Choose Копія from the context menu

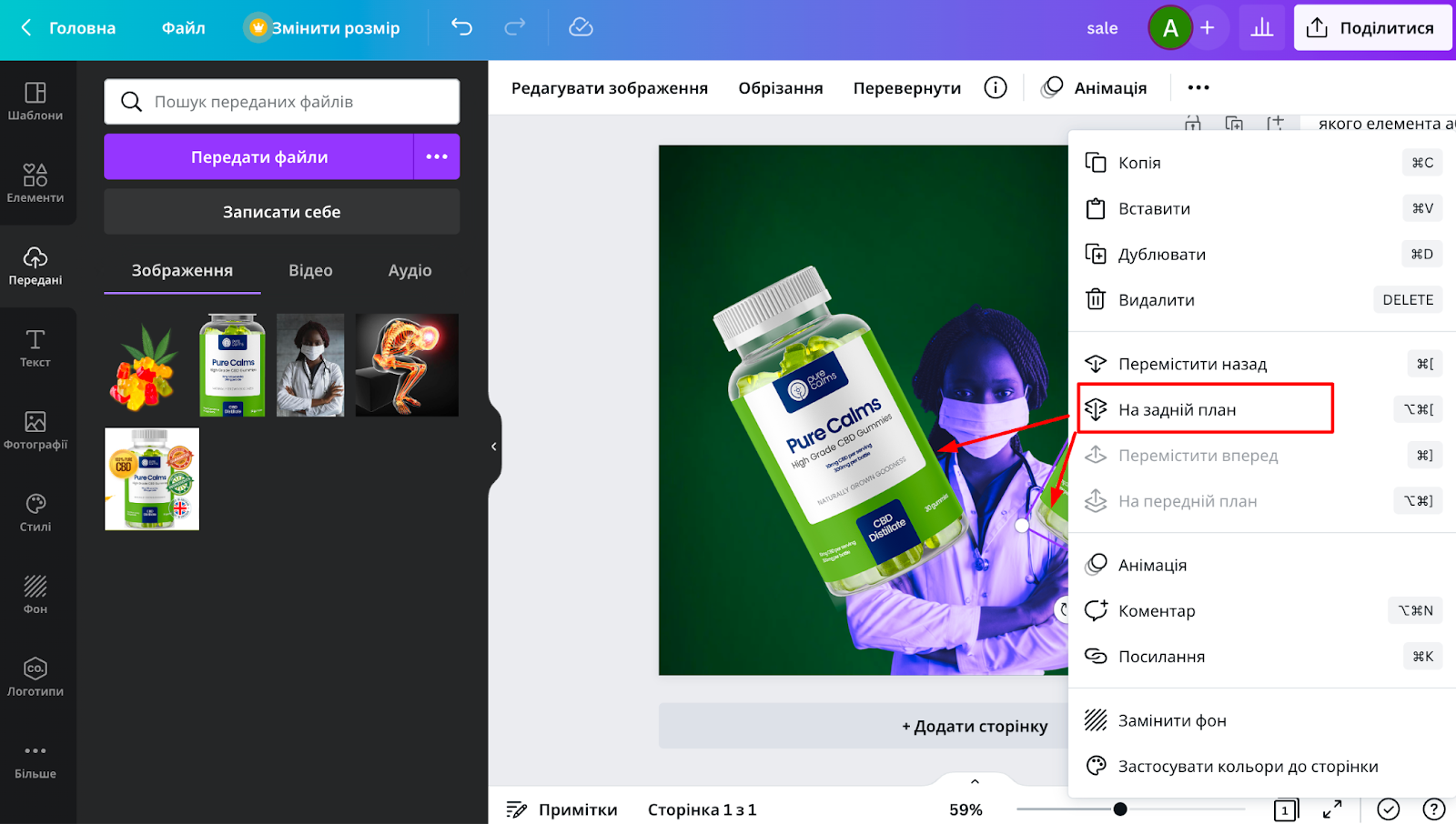(1262, 163)
